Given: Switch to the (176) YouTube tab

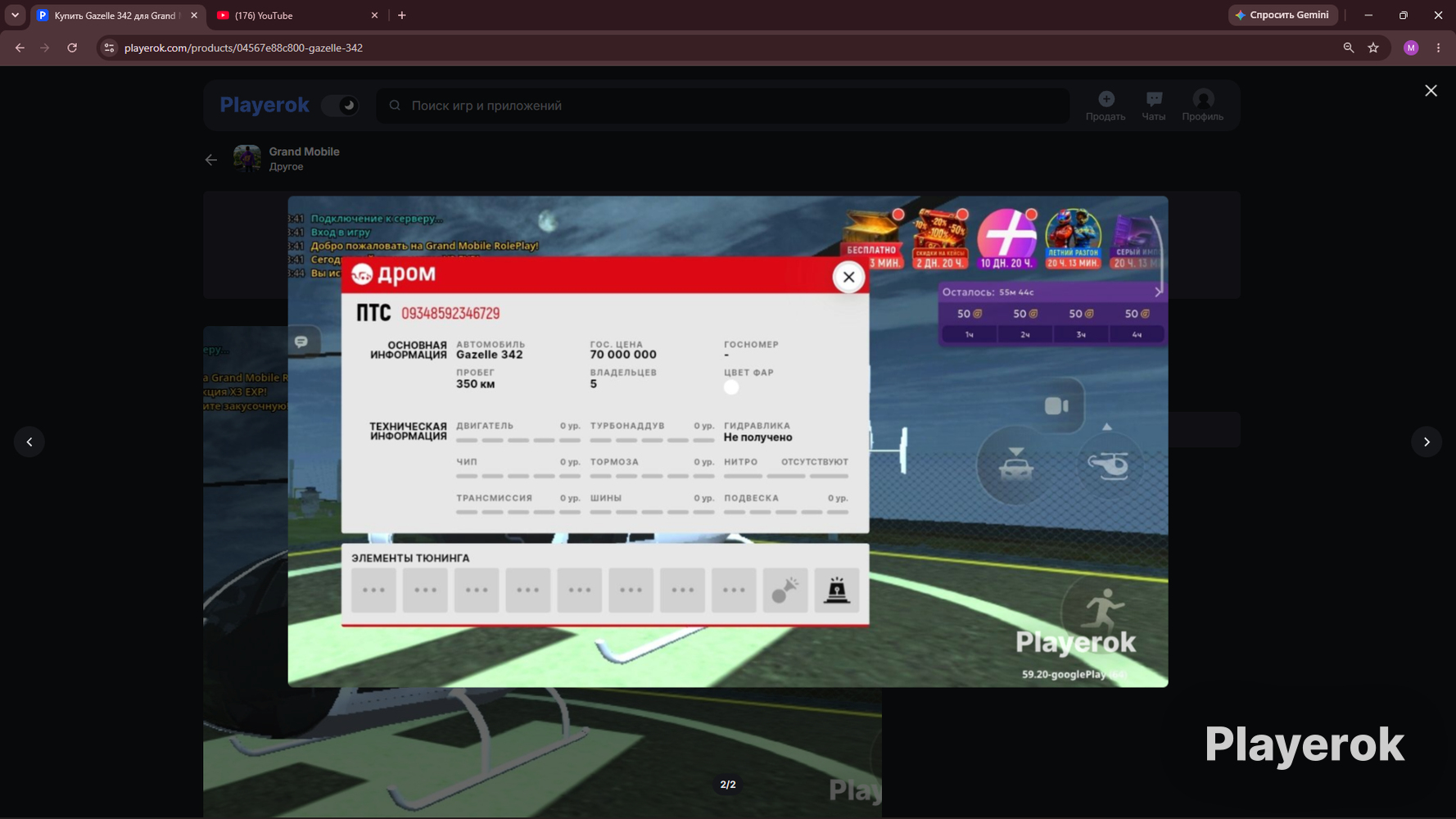Looking at the screenshot, I should click(x=295, y=16).
